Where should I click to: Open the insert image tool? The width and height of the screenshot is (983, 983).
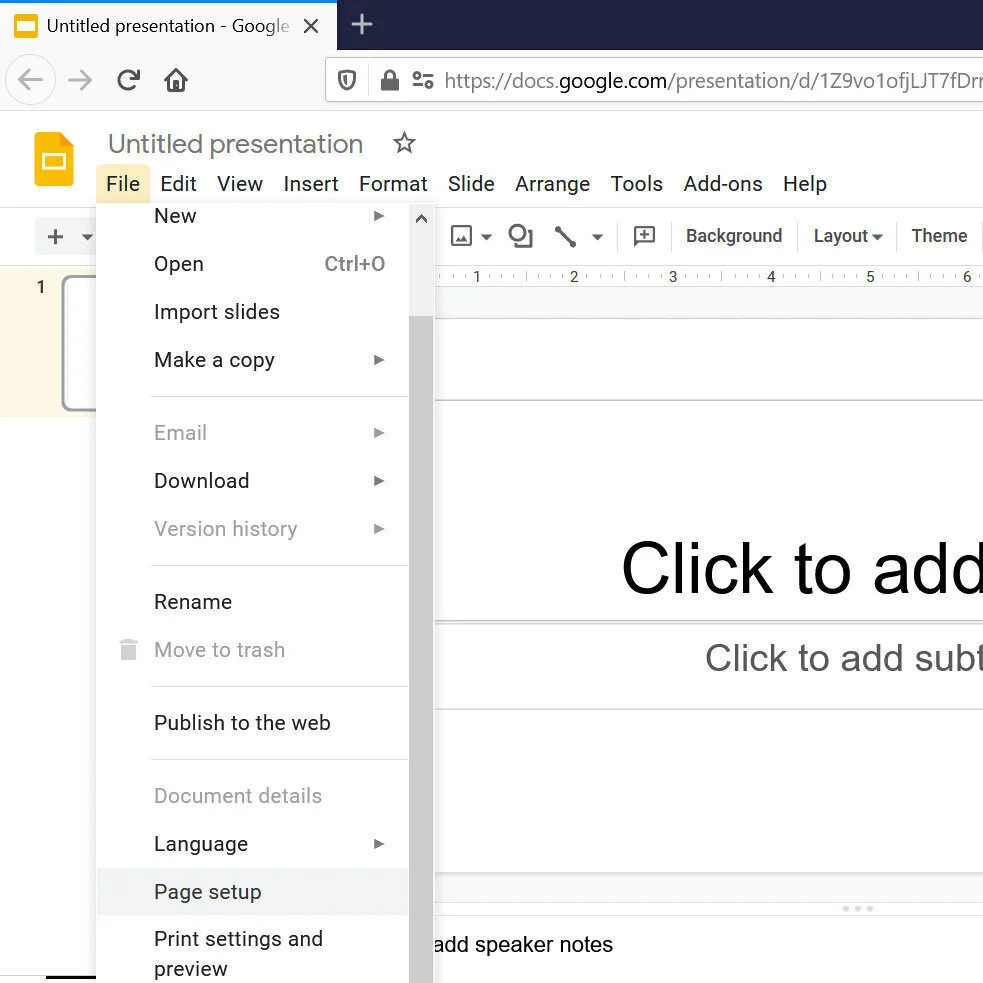click(x=463, y=236)
